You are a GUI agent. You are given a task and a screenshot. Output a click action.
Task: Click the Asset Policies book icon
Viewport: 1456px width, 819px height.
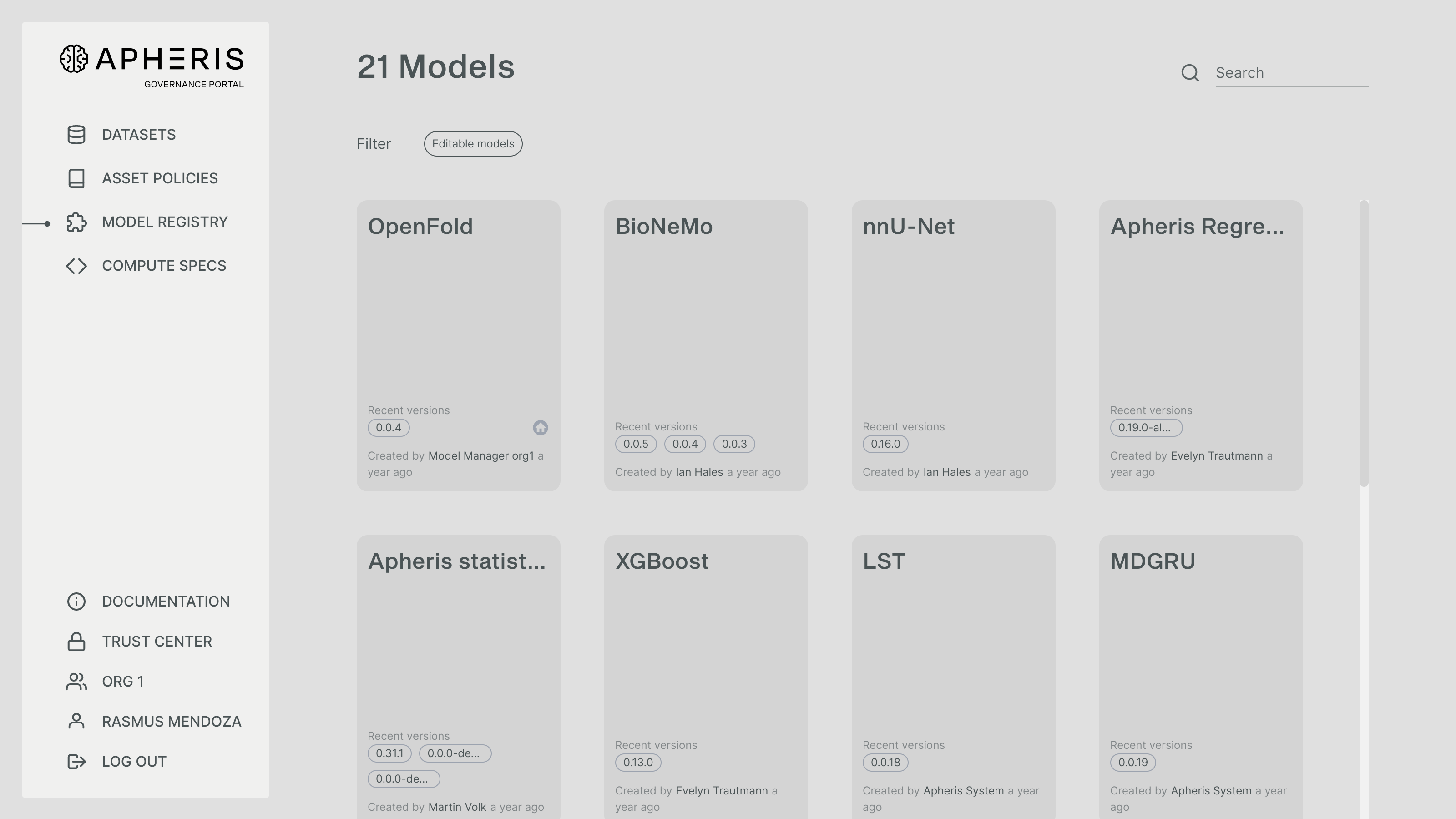pos(76,178)
